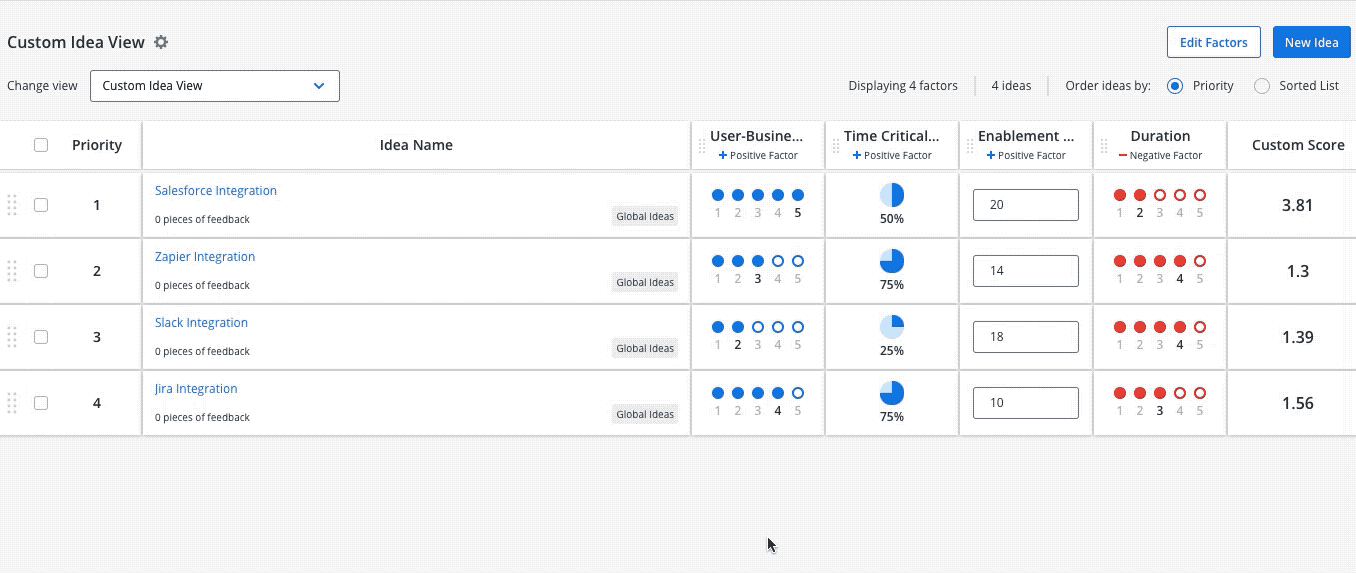Click Enablement input field for Jira Integration
This screenshot has width=1356, height=573.
[1025, 403]
